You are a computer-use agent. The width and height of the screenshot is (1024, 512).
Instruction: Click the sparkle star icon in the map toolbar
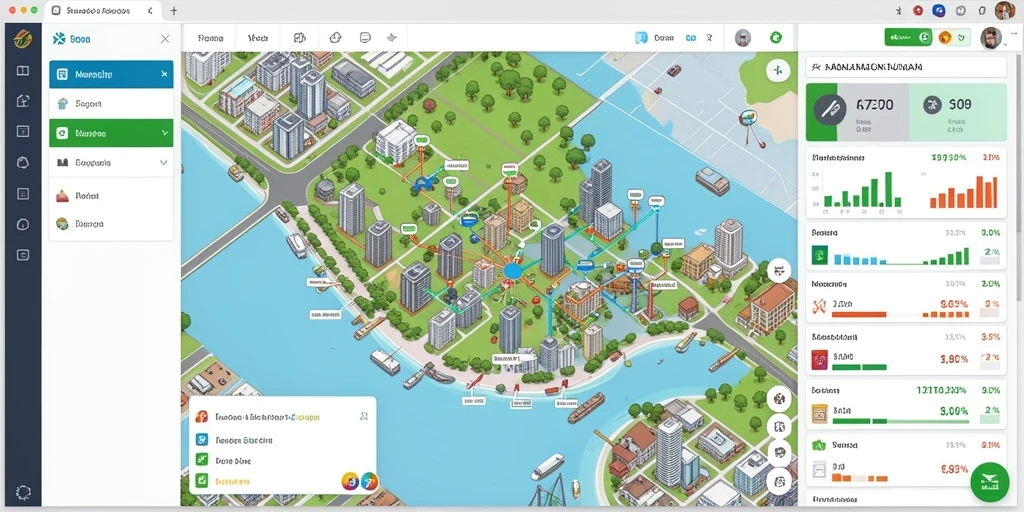392,38
